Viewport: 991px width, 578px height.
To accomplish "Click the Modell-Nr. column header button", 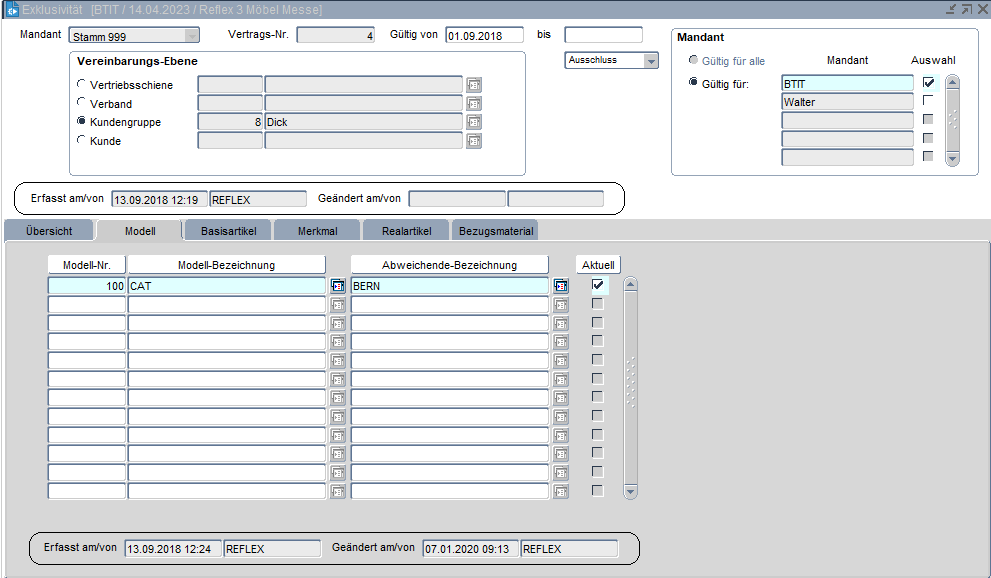I will (x=87, y=265).
